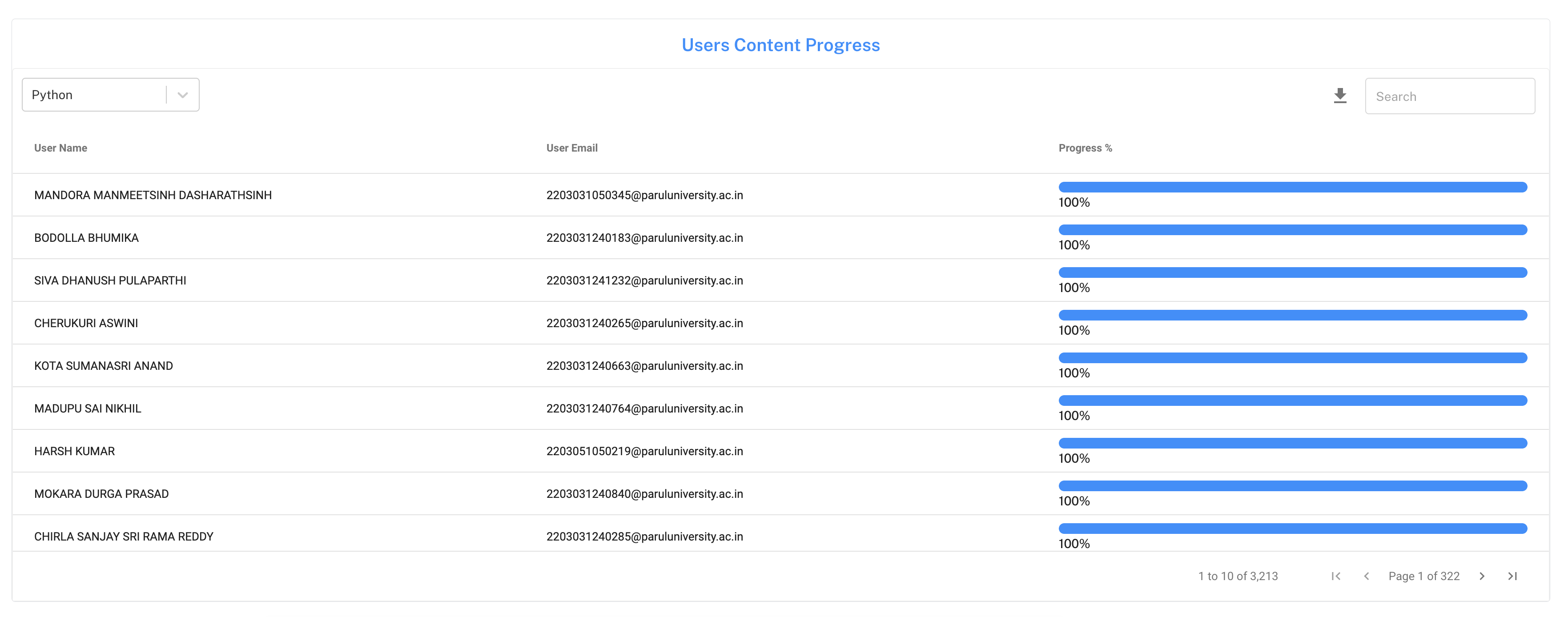
Task: Click MADUPU SAI NIKHIL's email address
Action: coord(645,408)
